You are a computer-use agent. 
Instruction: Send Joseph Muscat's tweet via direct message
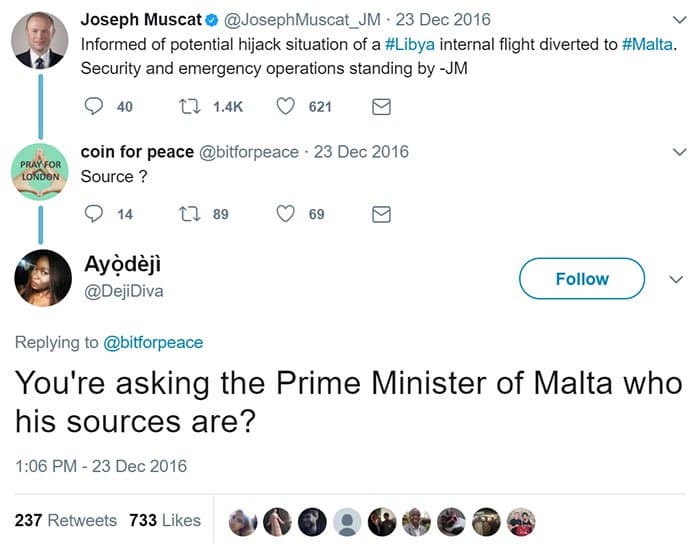coord(381,106)
